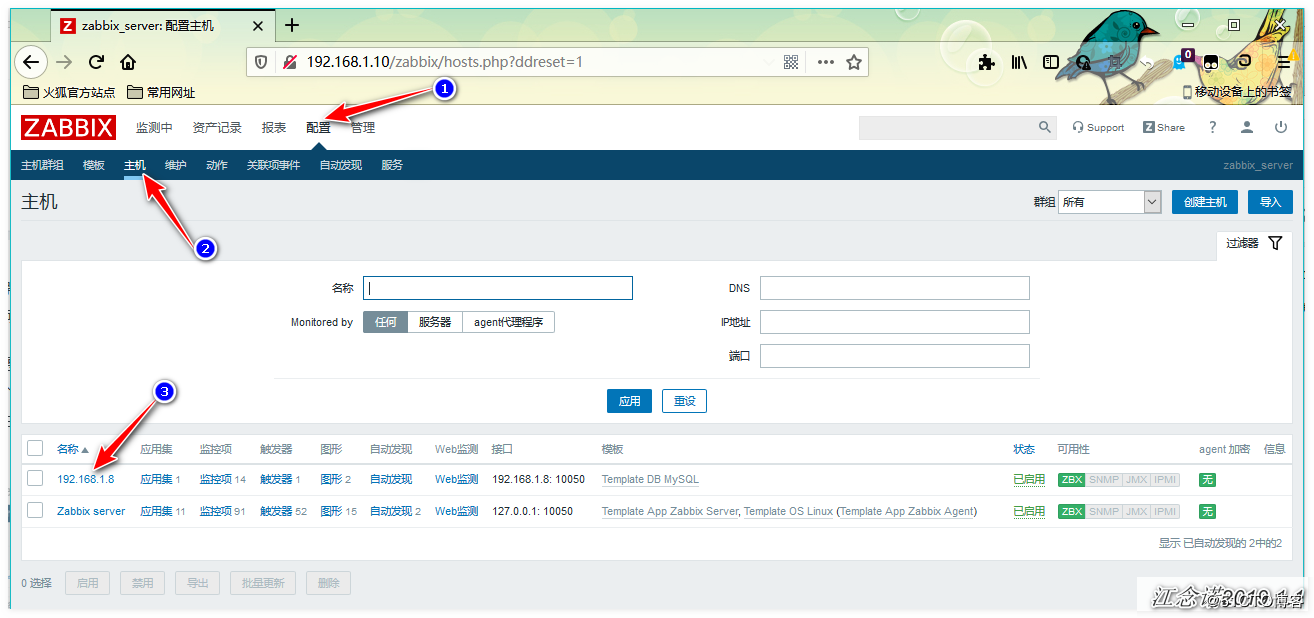
Task: Select Monitored by 任何 option
Action: 386,322
